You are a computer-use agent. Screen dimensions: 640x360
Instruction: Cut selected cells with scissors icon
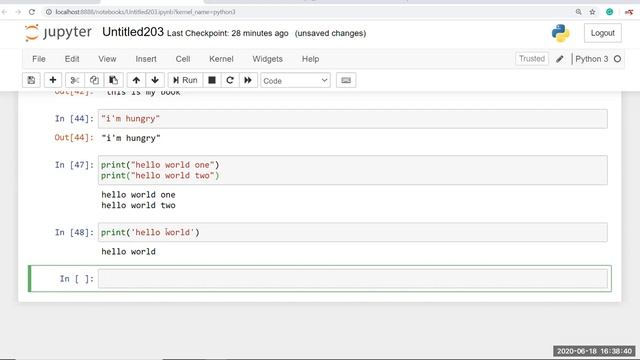(x=75, y=80)
